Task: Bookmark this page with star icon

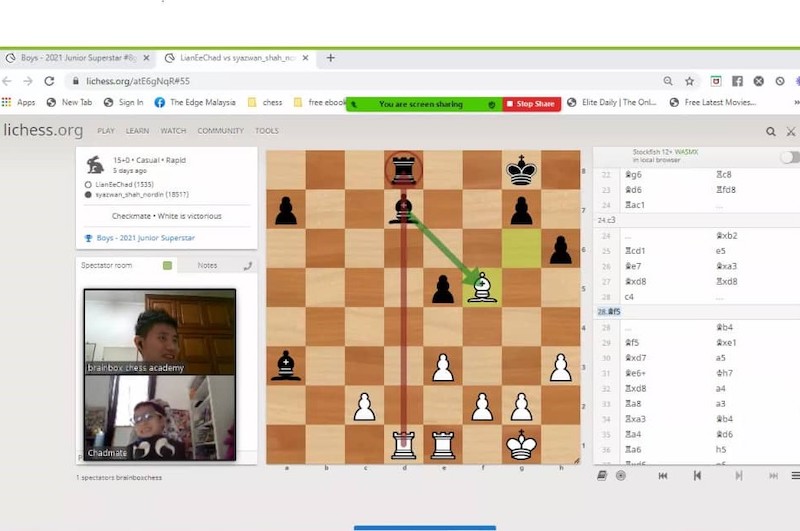Action: tap(689, 81)
